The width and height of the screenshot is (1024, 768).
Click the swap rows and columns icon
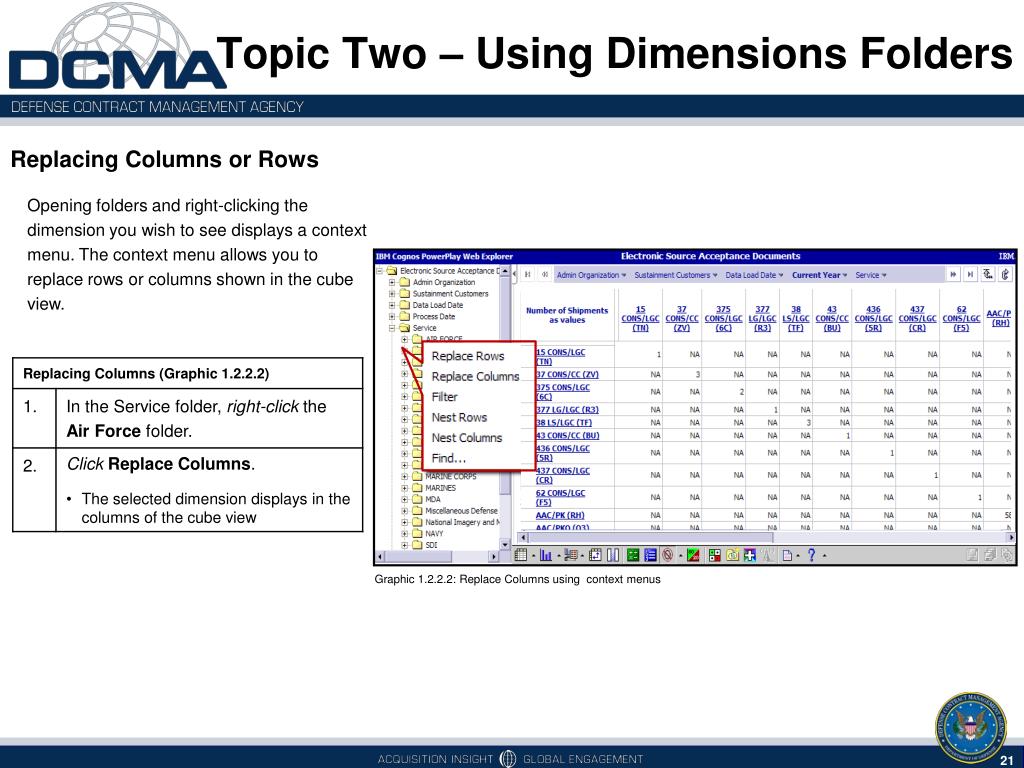(x=596, y=555)
